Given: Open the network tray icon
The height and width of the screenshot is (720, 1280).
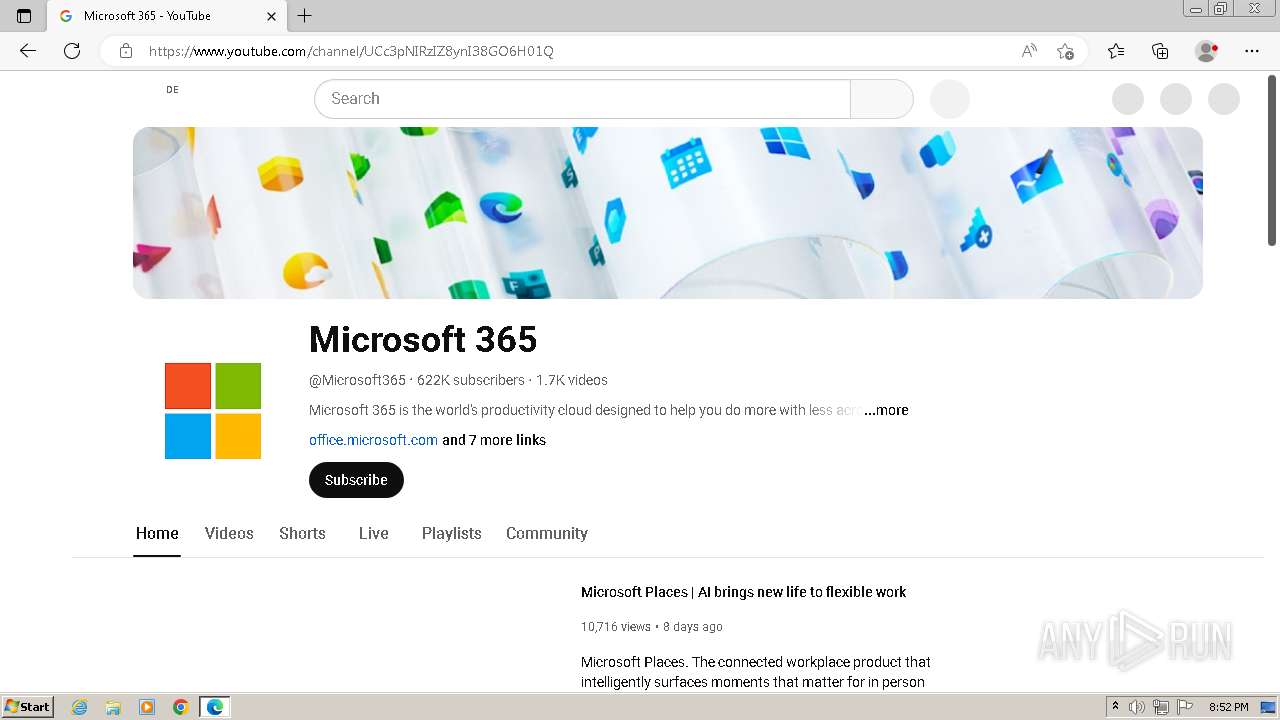Looking at the screenshot, I should coord(1161,707).
